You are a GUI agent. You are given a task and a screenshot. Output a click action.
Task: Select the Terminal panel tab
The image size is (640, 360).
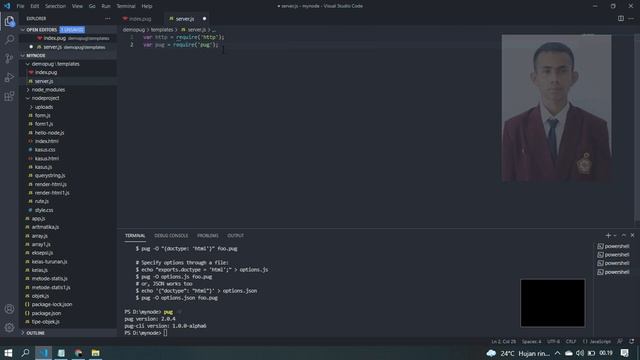click(135, 236)
